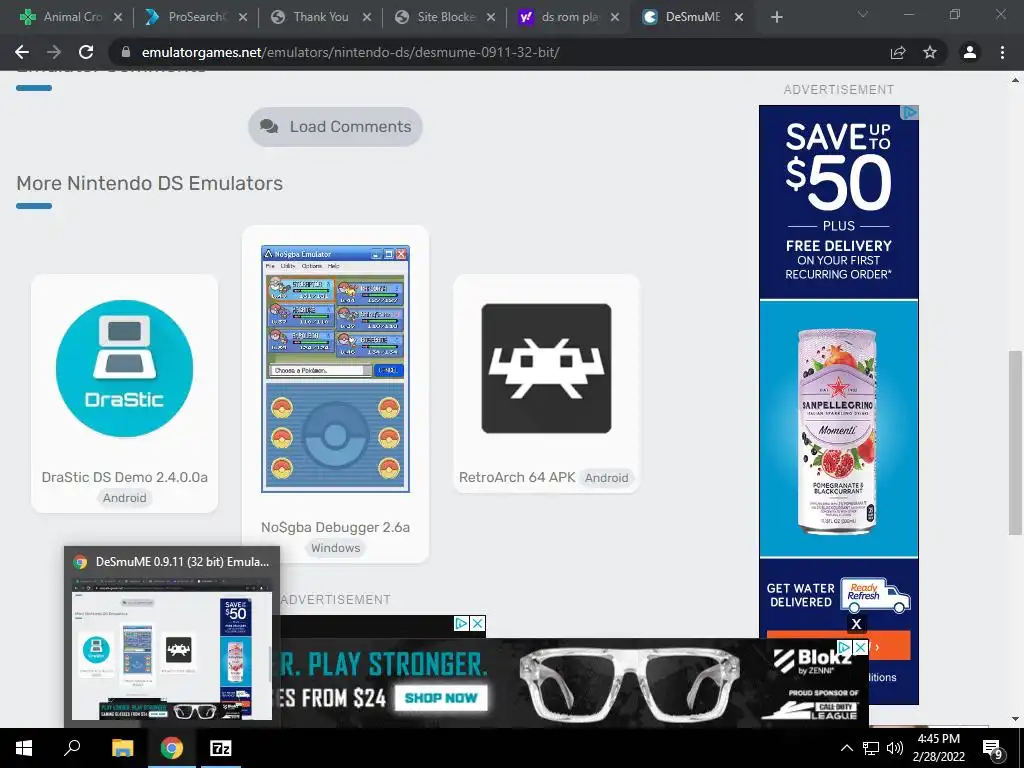Click Ready Refresh truck logo
This screenshot has width=1024, height=768.
875,595
